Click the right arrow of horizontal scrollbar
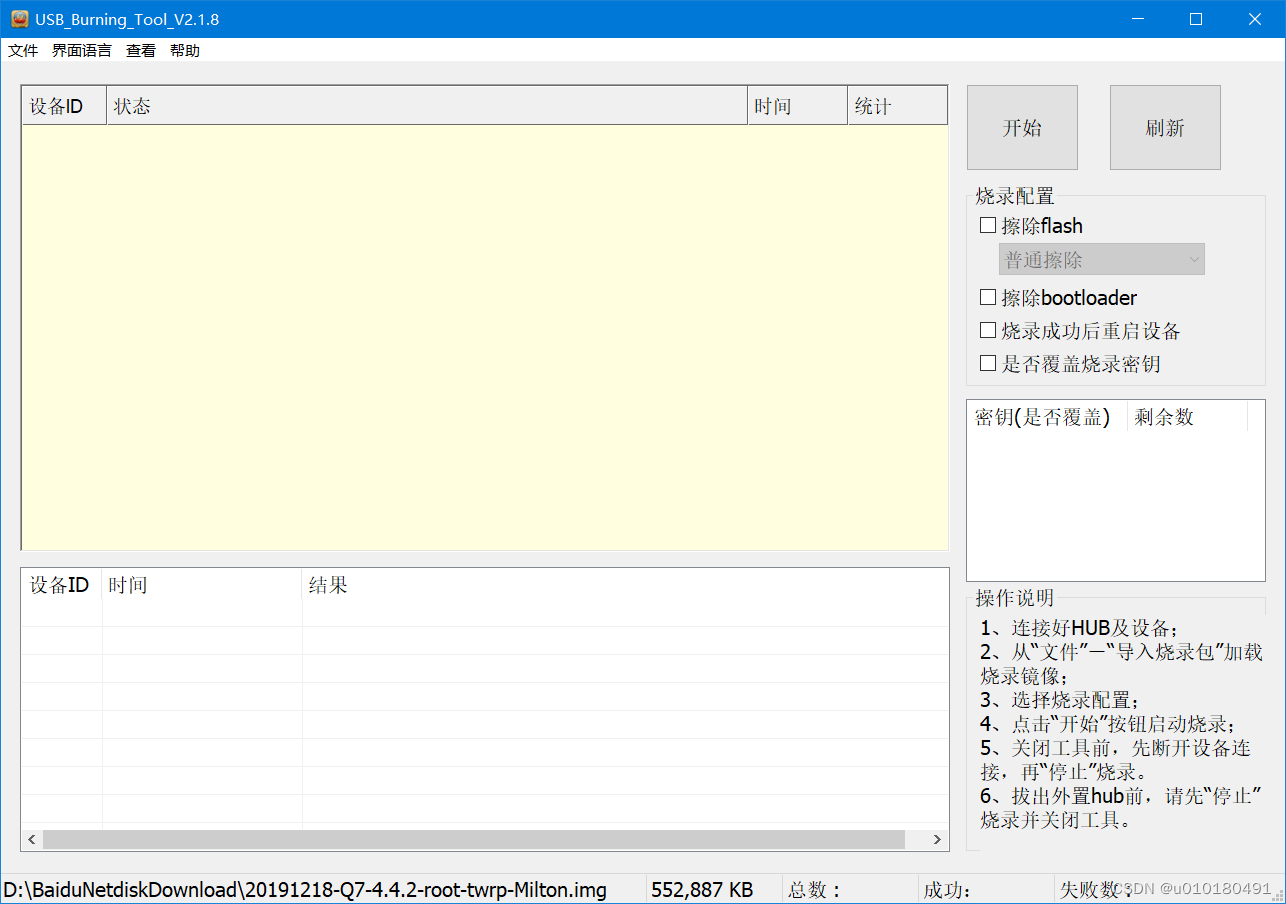1286x904 pixels. (937, 839)
